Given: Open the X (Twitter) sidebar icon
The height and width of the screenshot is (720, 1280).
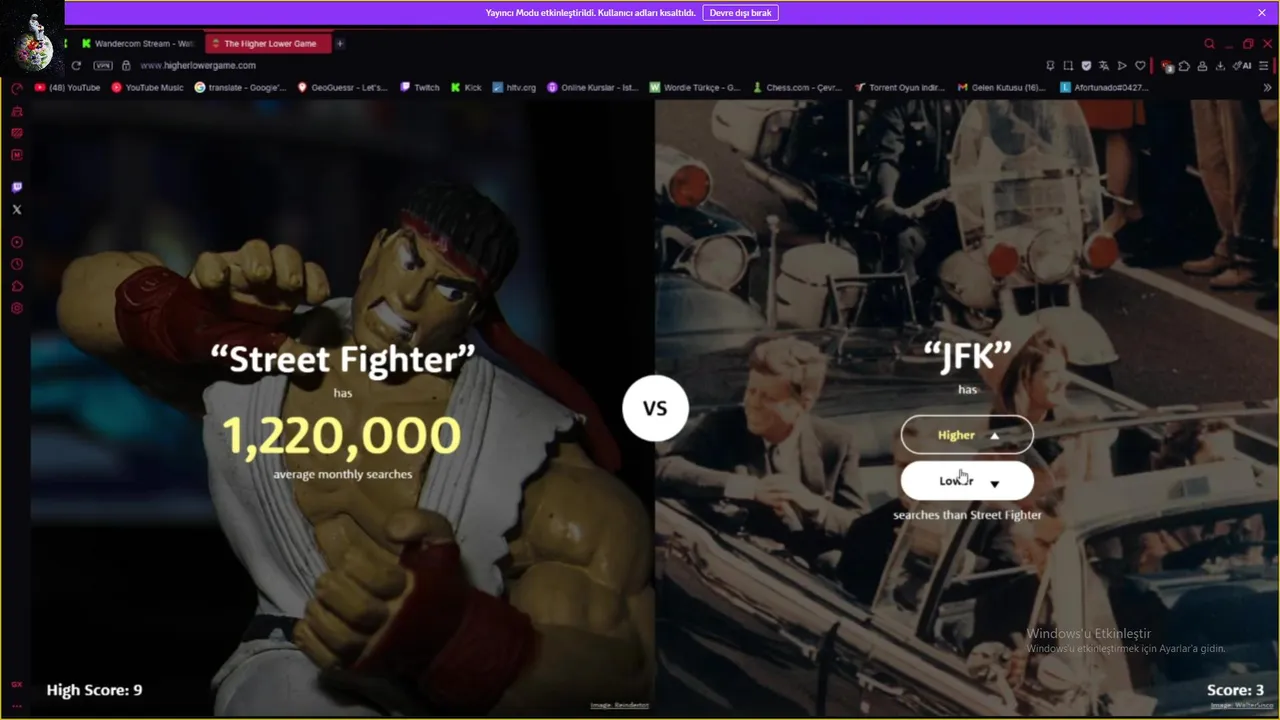Looking at the screenshot, I should pyautogui.click(x=16, y=210).
